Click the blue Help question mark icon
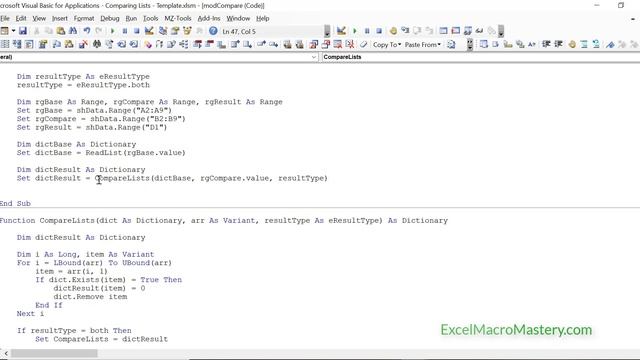Image resolution: width=640 pixels, height=360 pixels. click(213, 31)
